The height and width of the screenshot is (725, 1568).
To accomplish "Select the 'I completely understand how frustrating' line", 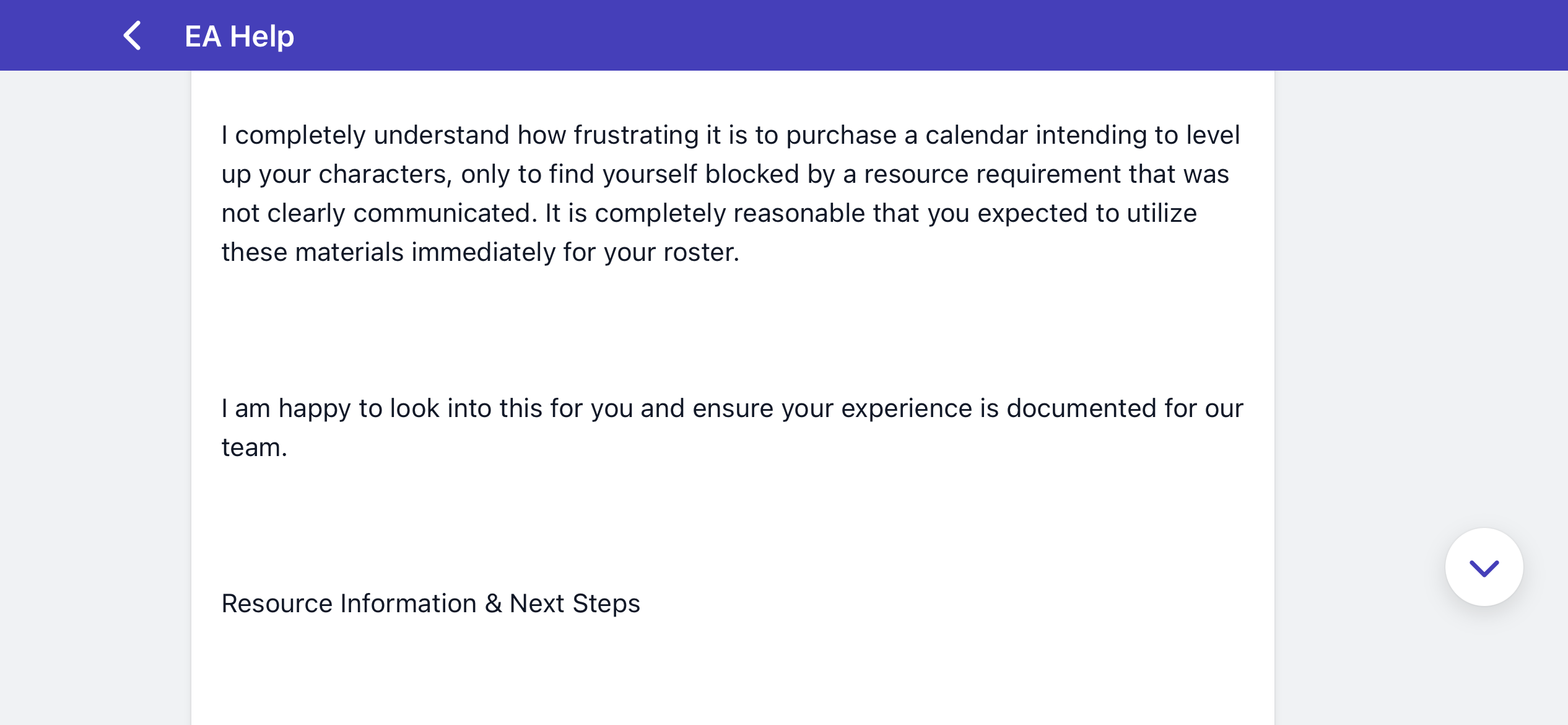I will tap(730, 135).
